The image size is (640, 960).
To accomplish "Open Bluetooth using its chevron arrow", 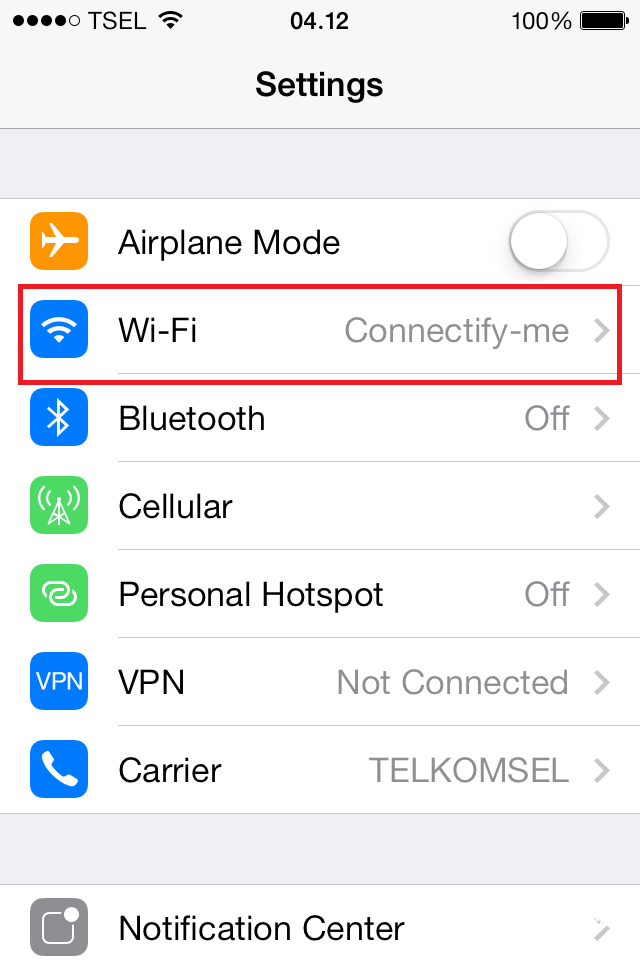I will click(602, 419).
